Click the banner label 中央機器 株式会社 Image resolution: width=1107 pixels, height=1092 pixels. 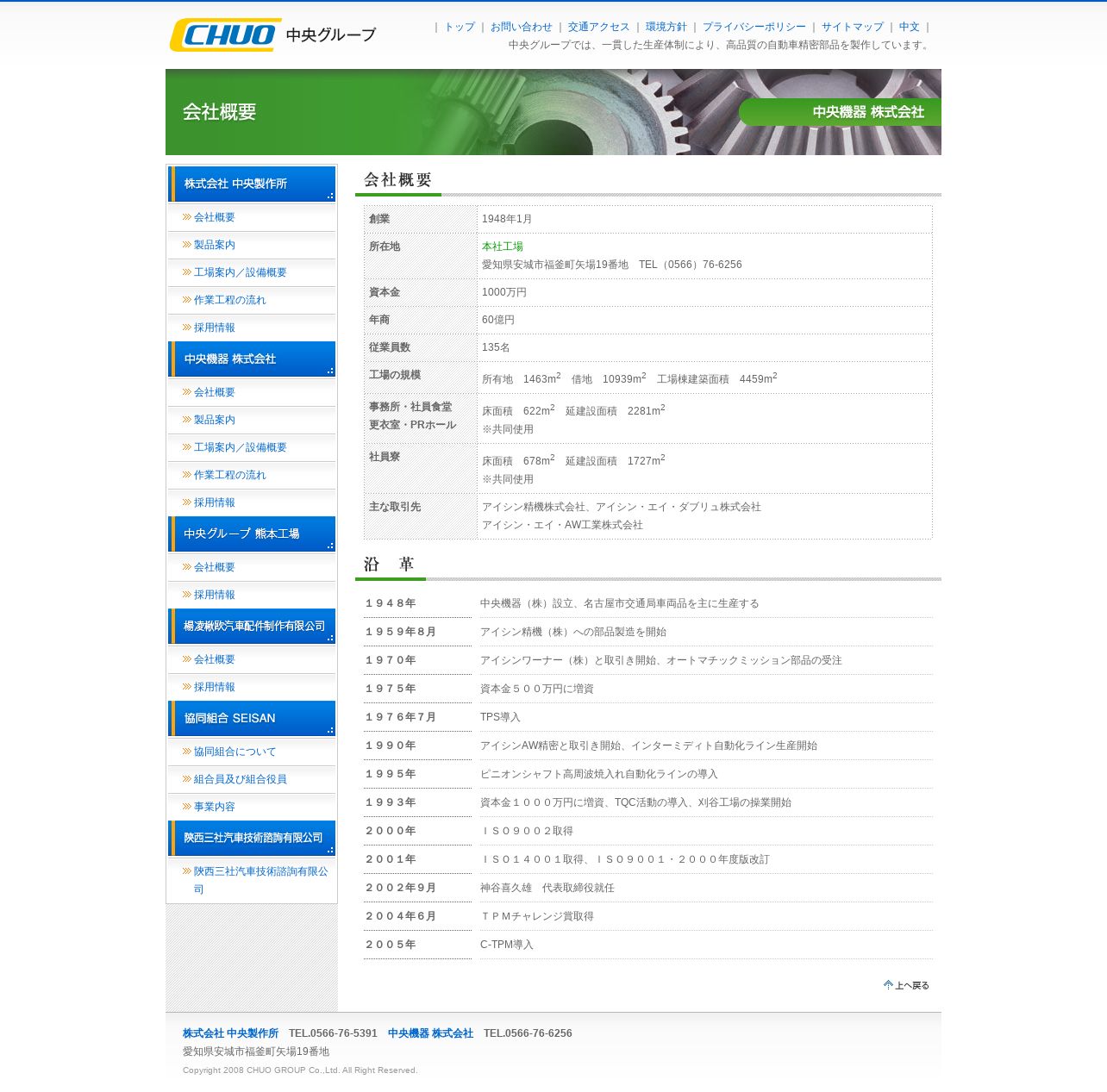click(867, 112)
